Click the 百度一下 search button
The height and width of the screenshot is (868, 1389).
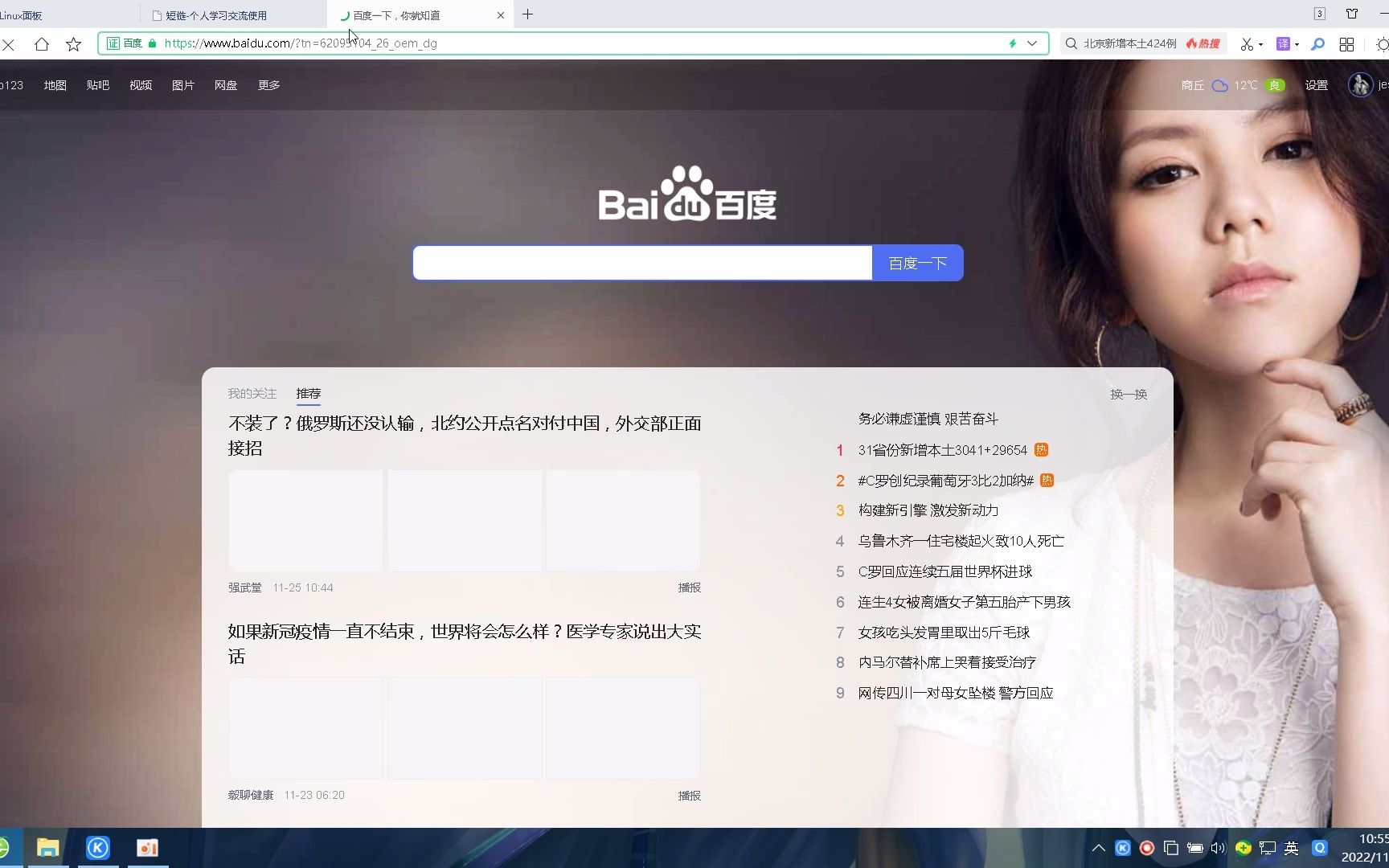click(x=917, y=263)
